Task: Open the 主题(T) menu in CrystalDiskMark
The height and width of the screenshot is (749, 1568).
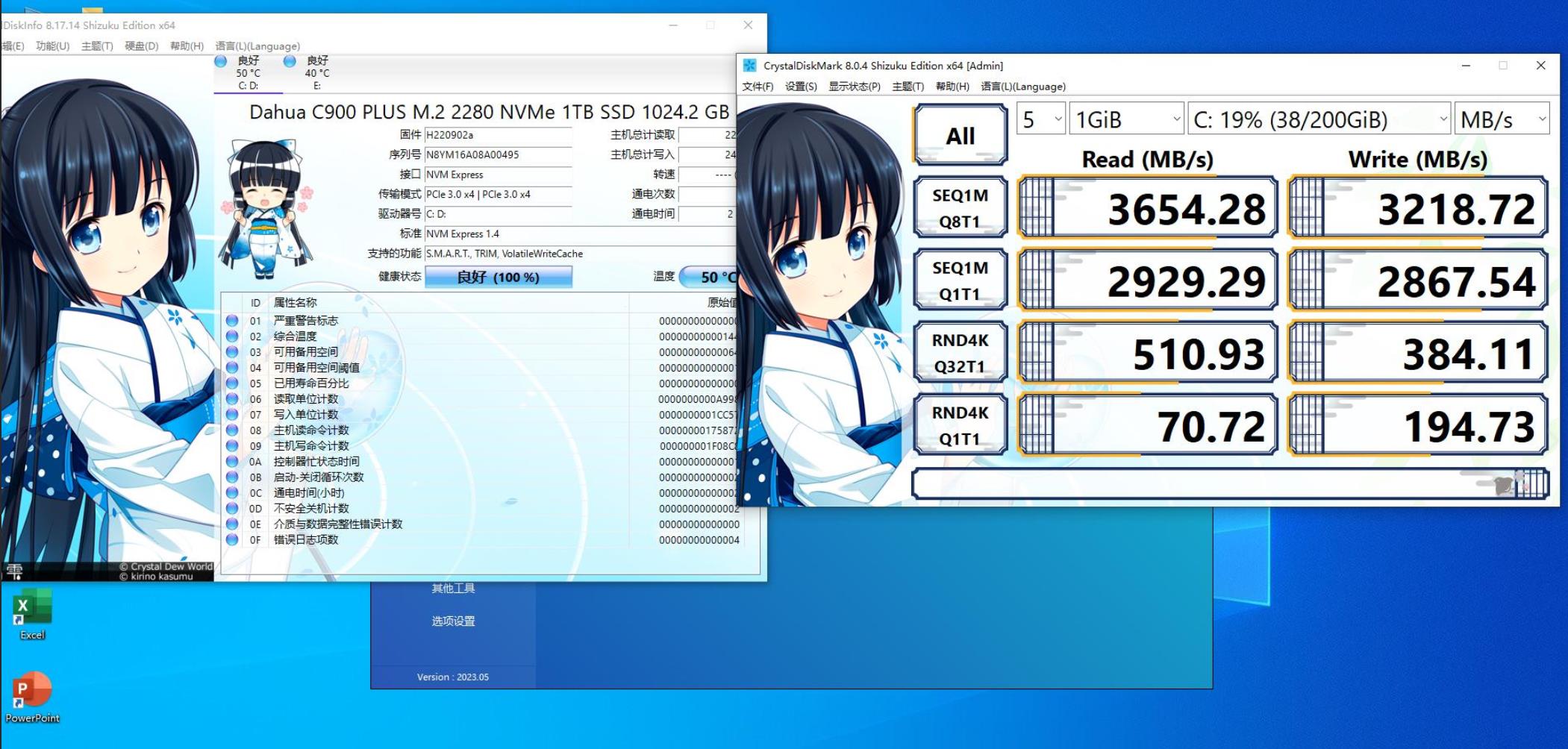Action: pyautogui.click(x=908, y=87)
